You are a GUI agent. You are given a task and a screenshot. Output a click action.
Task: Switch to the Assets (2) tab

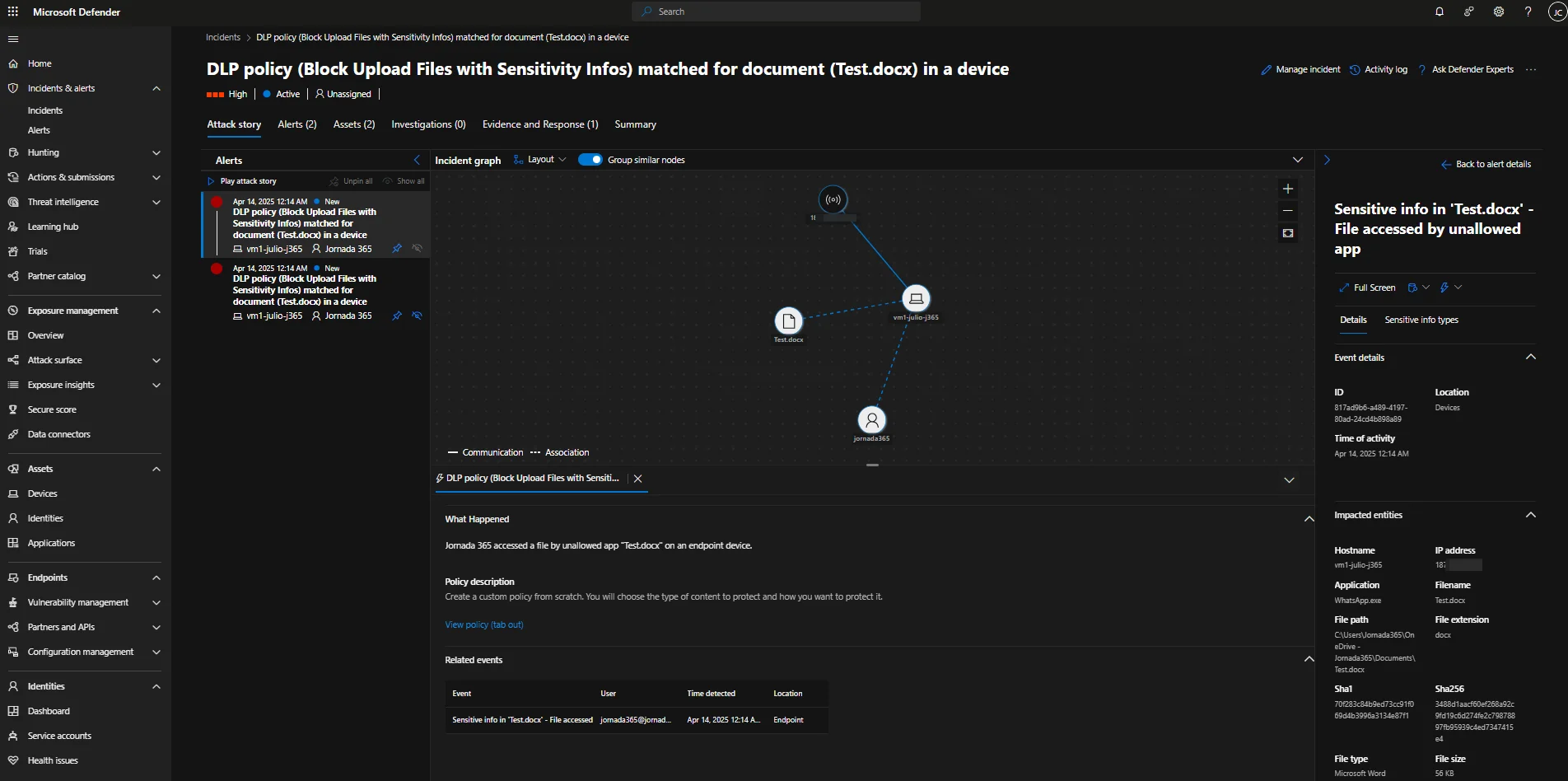coord(354,124)
